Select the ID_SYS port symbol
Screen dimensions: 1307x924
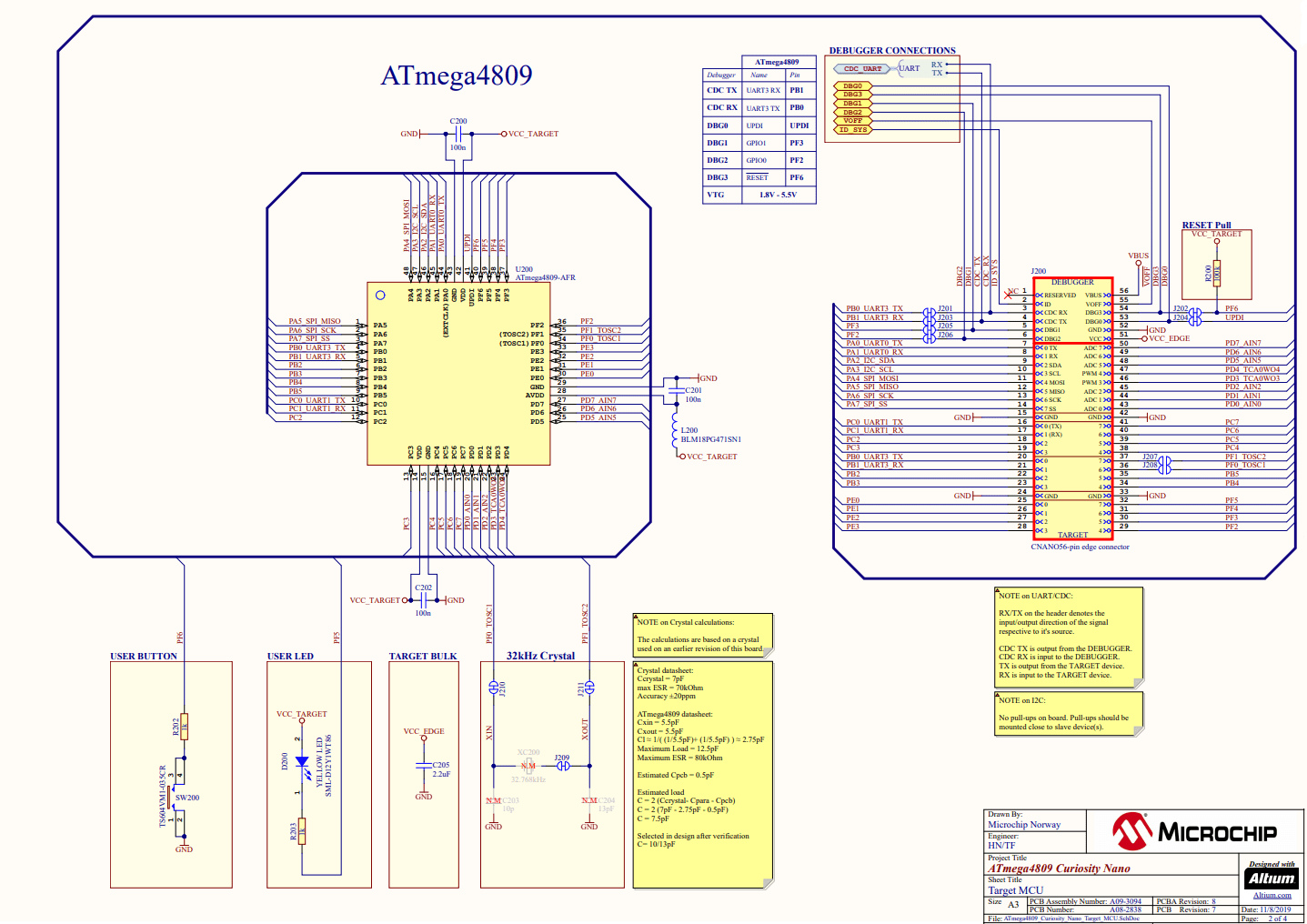851,130
